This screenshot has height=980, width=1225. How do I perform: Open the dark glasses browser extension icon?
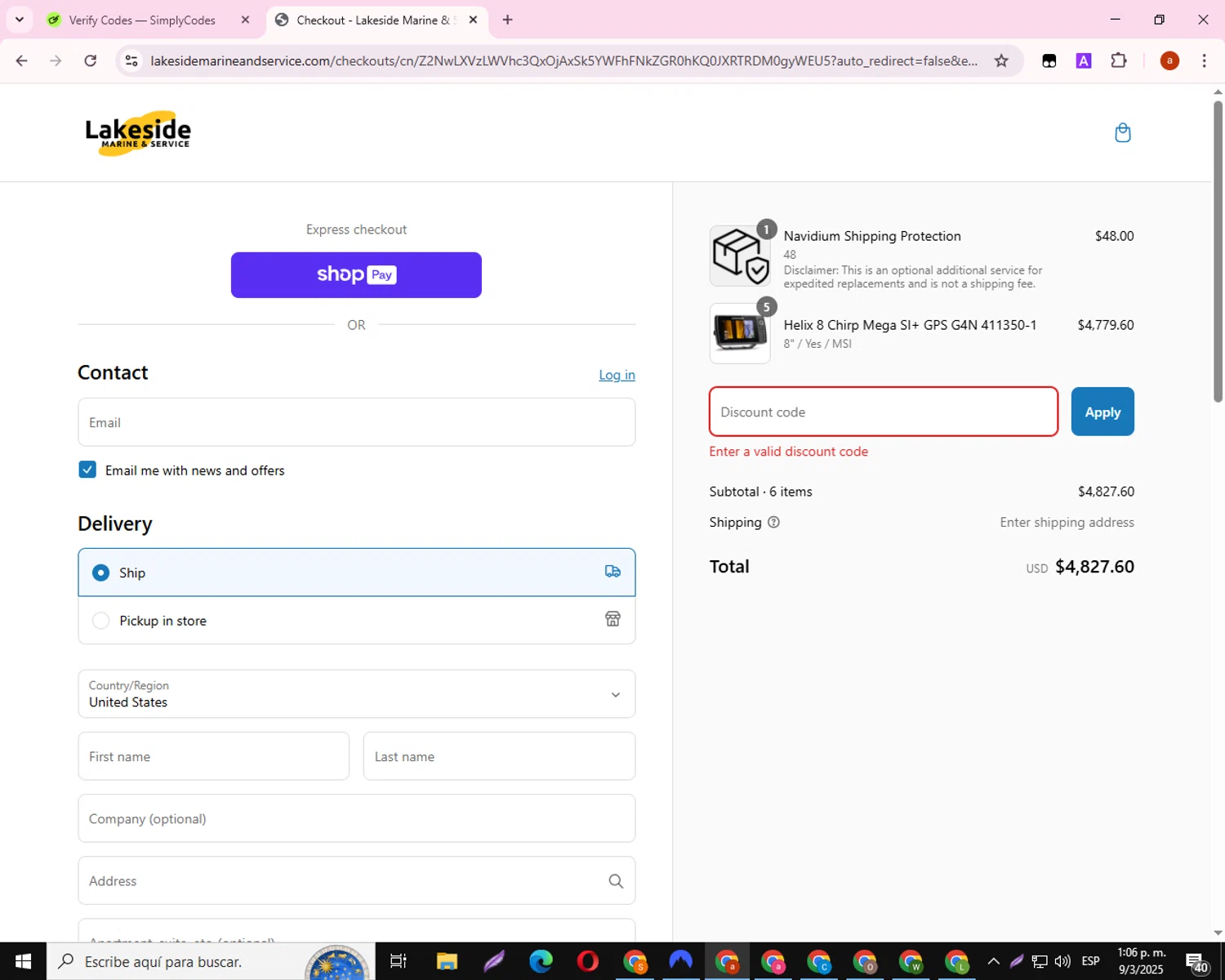coord(1049,60)
